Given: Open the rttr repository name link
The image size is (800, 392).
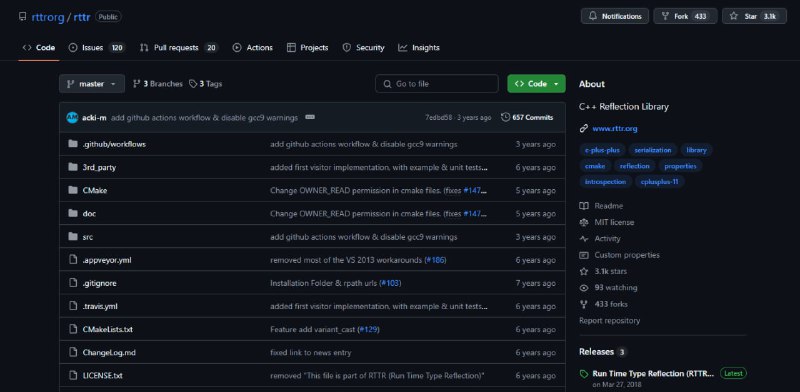Looking at the screenshot, I should (x=82, y=17).
